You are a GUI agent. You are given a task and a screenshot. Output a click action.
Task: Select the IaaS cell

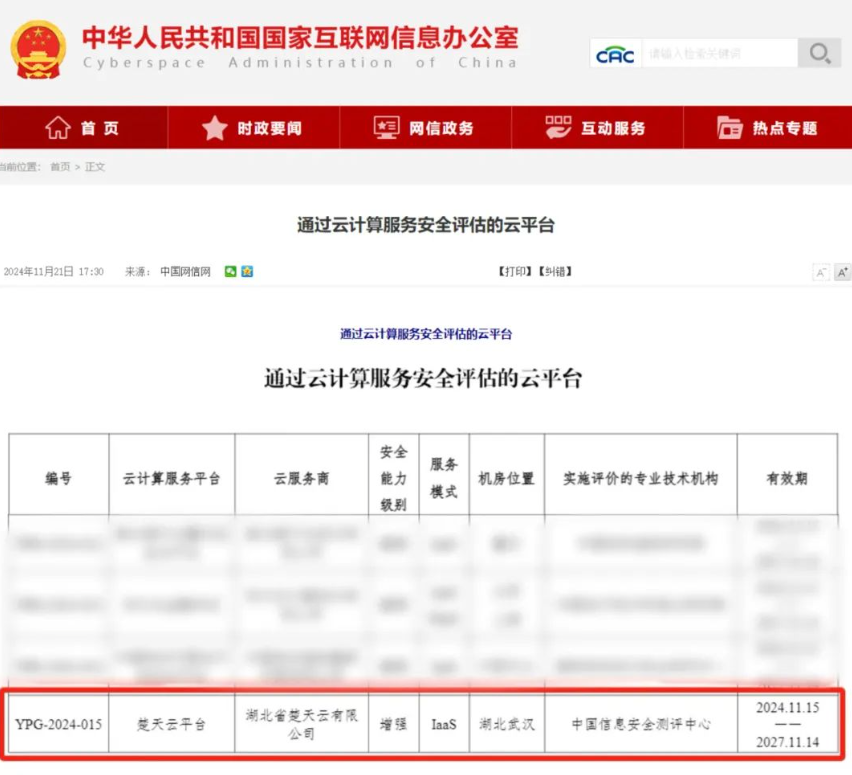pos(444,724)
